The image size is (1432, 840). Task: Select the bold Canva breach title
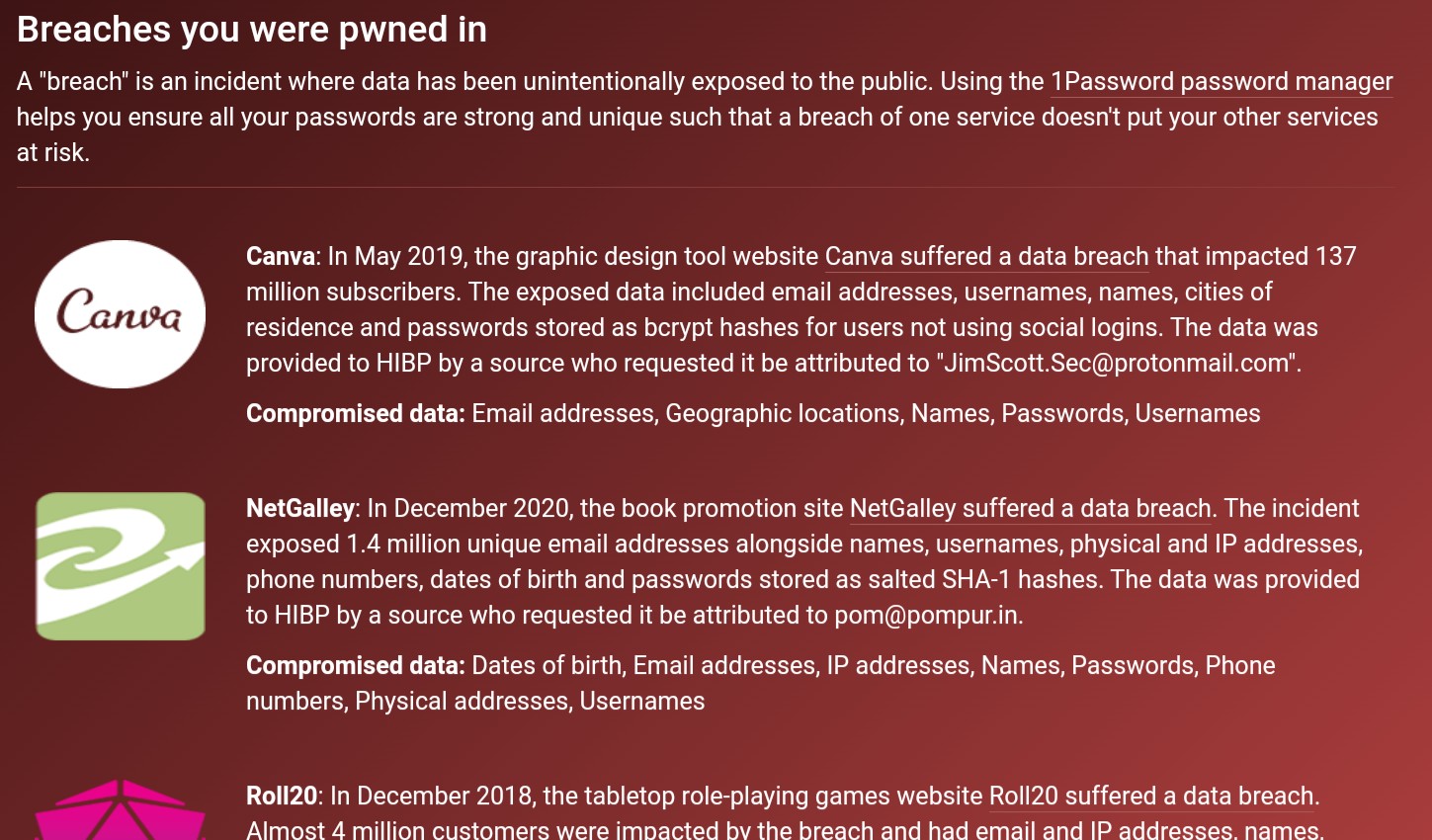pyautogui.click(x=281, y=256)
